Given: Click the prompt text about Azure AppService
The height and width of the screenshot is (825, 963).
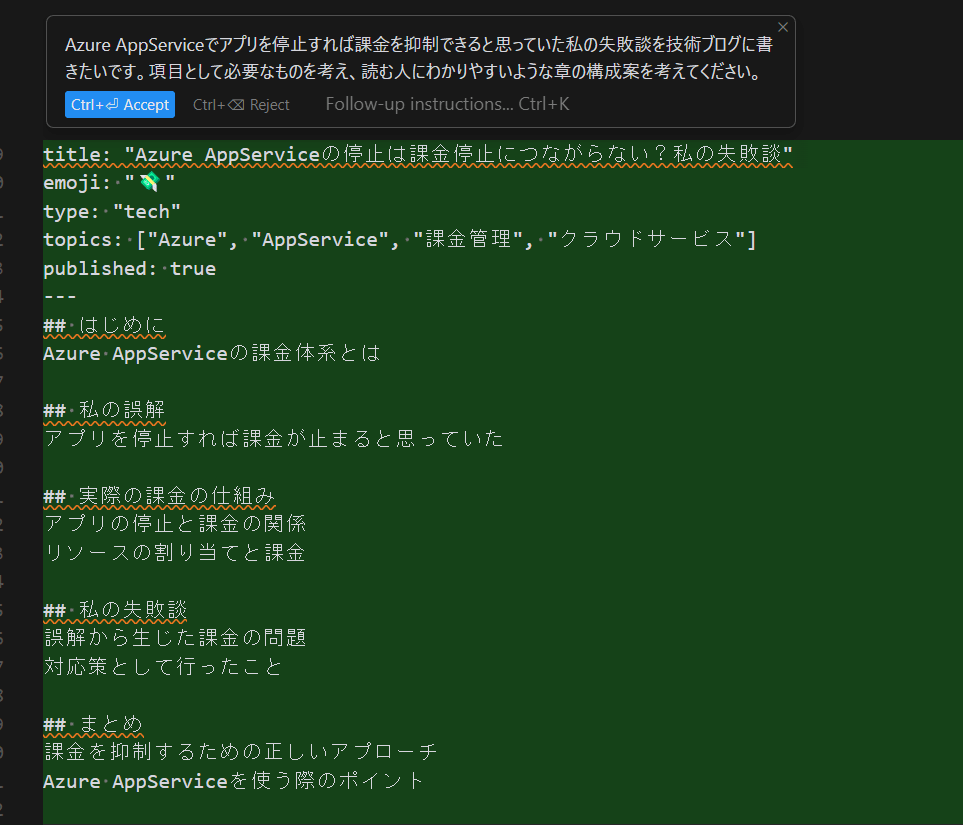Looking at the screenshot, I should point(418,58).
